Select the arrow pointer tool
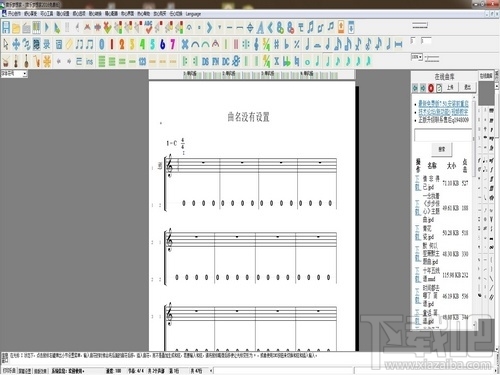The image size is (500, 375). click(6, 44)
